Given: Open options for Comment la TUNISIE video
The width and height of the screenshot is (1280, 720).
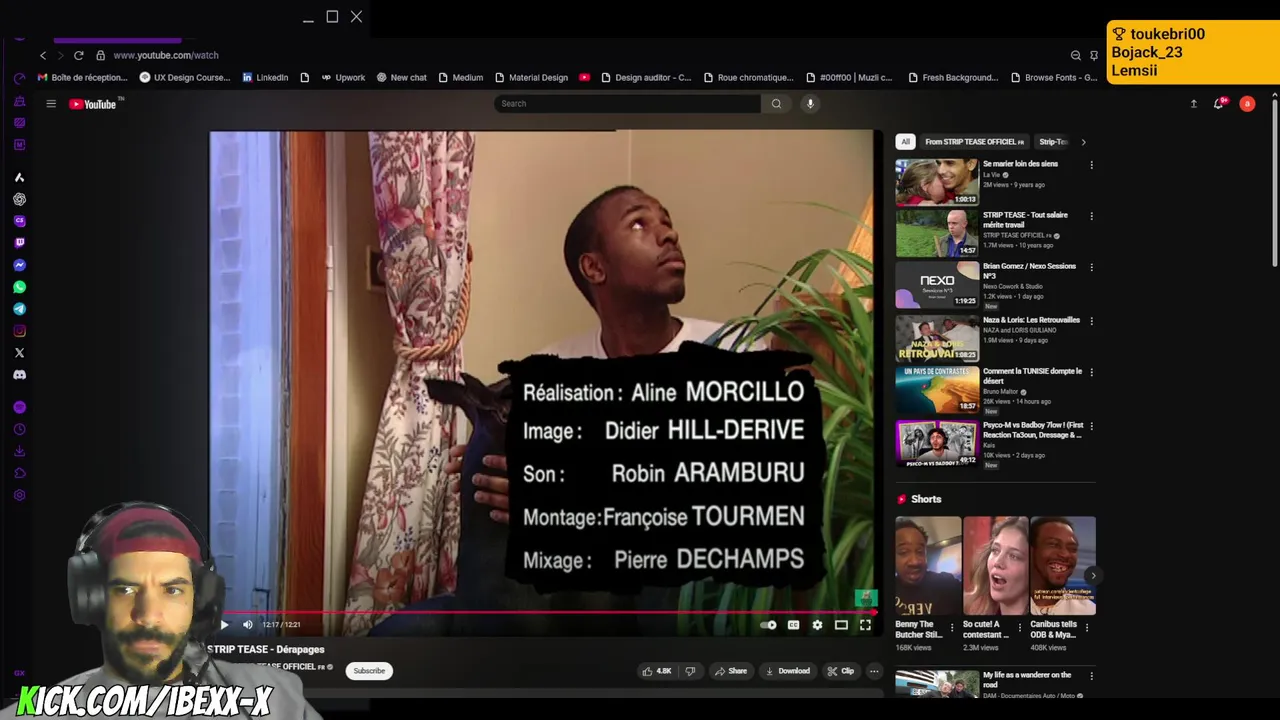Looking at the screenshot, I should click(1091, 372).
